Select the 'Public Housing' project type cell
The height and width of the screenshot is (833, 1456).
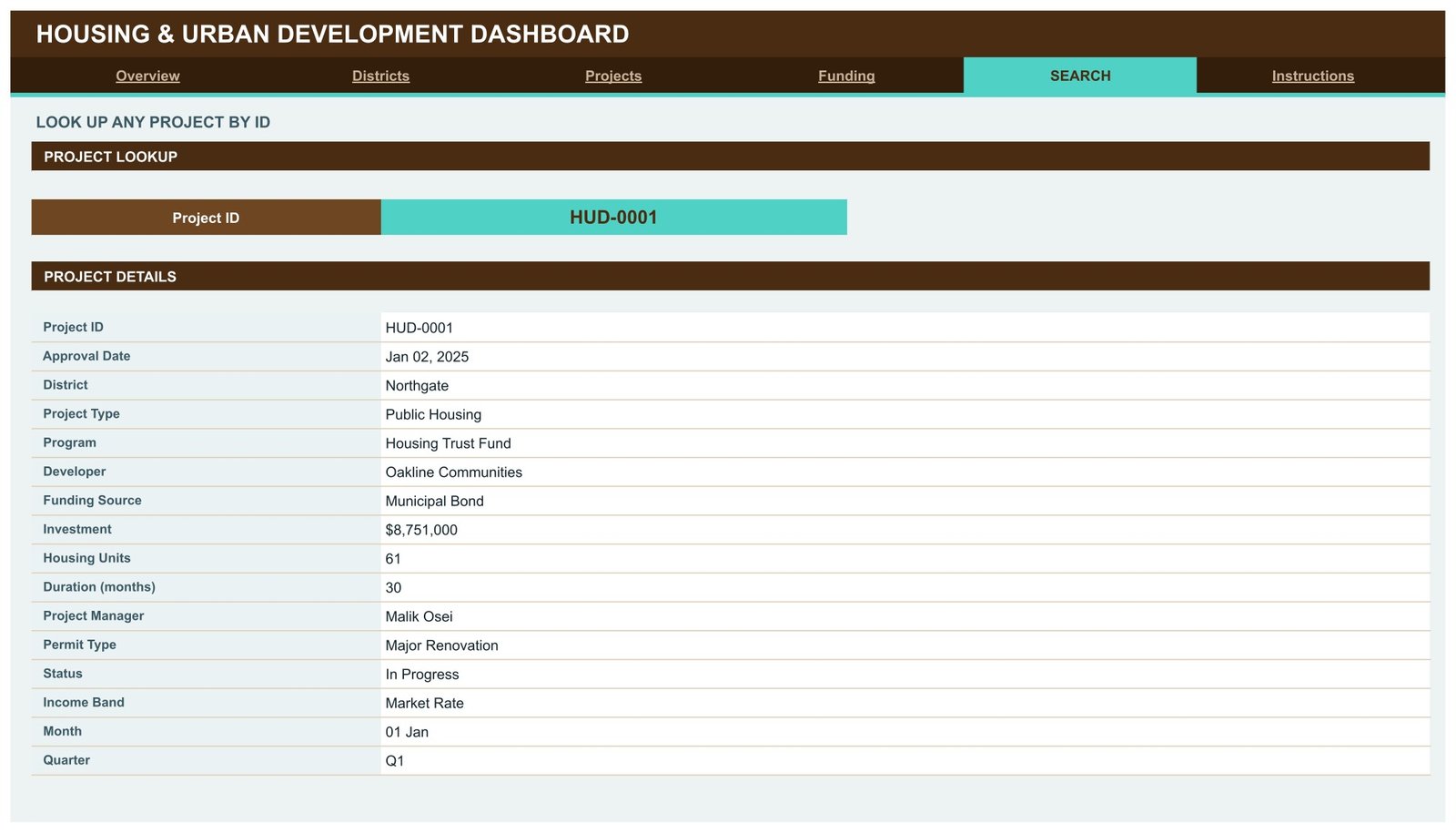(905, 414)
